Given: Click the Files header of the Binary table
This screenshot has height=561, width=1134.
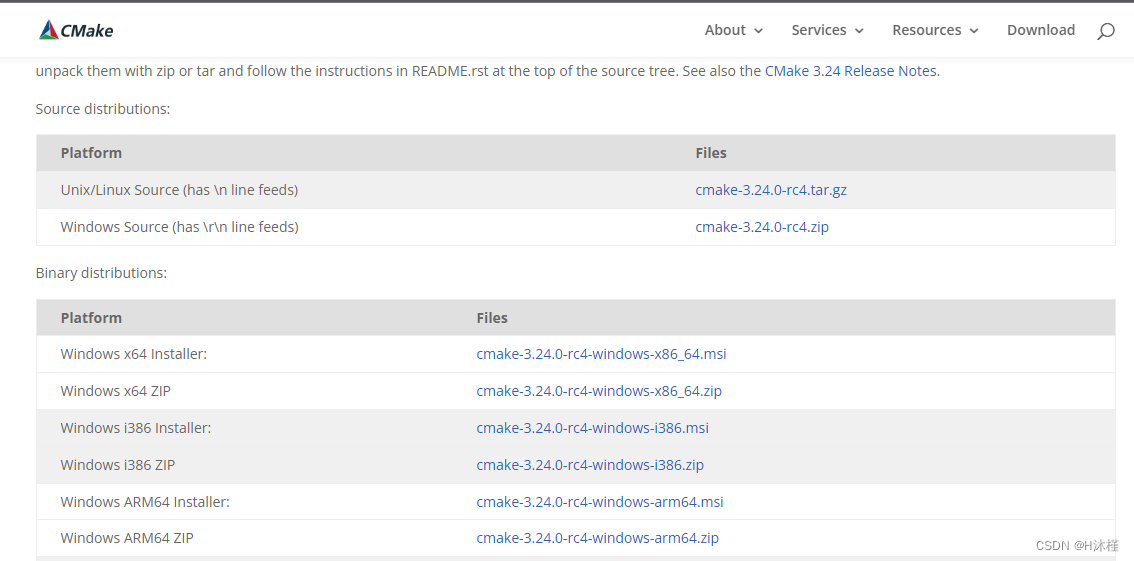Looking at the screenshot, I should [x=492, y=318].
